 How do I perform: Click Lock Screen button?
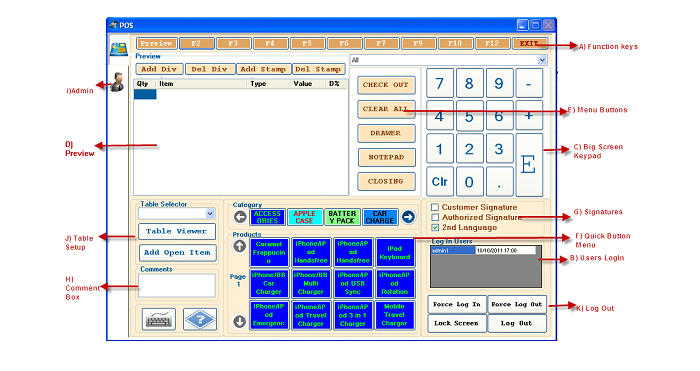pyautogui.click(x=457, y=323)
